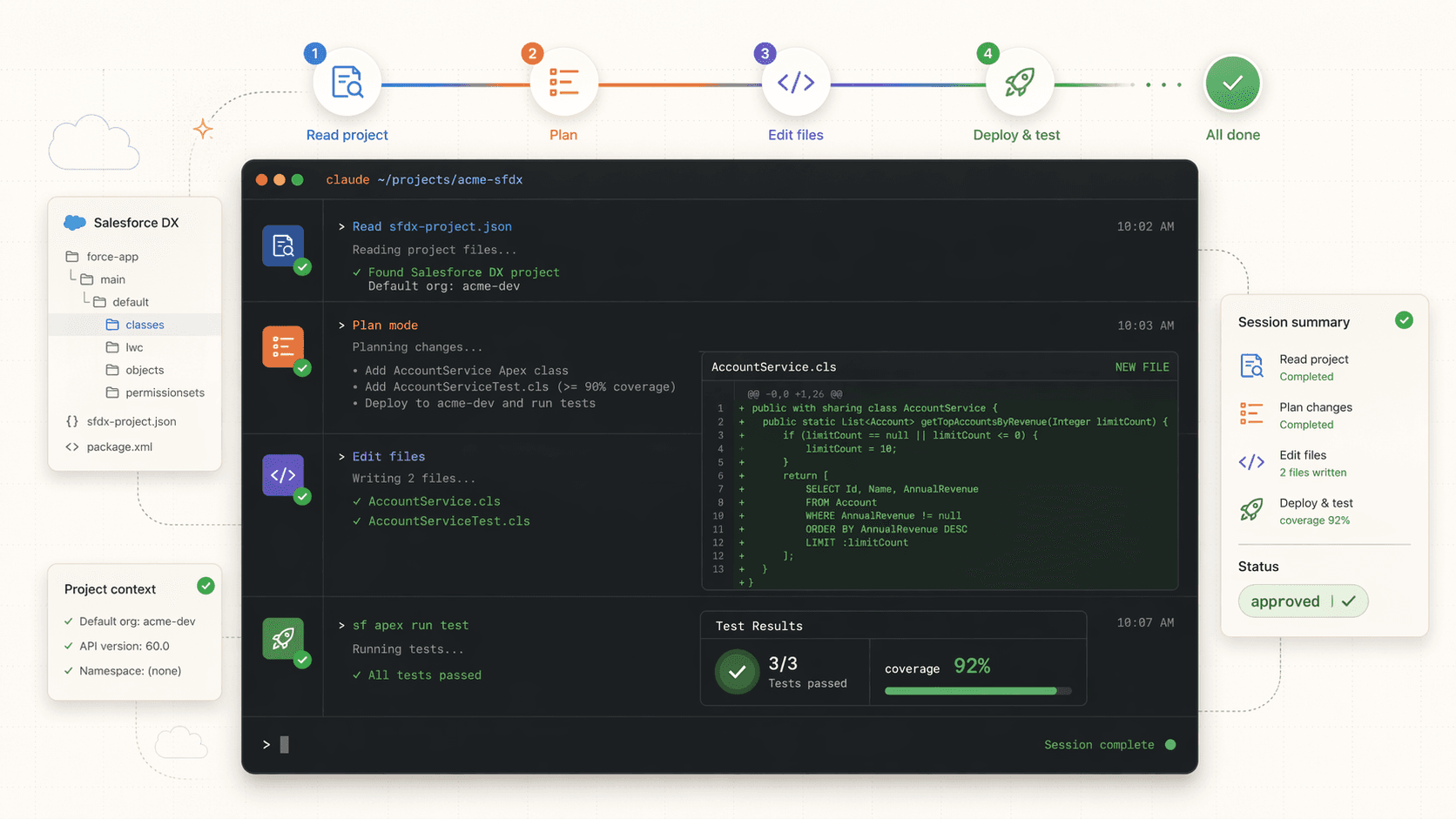This screenshot has width=1456, height=819.
Task: Toggle the Project context green checkmark
Action: (206, 587)
